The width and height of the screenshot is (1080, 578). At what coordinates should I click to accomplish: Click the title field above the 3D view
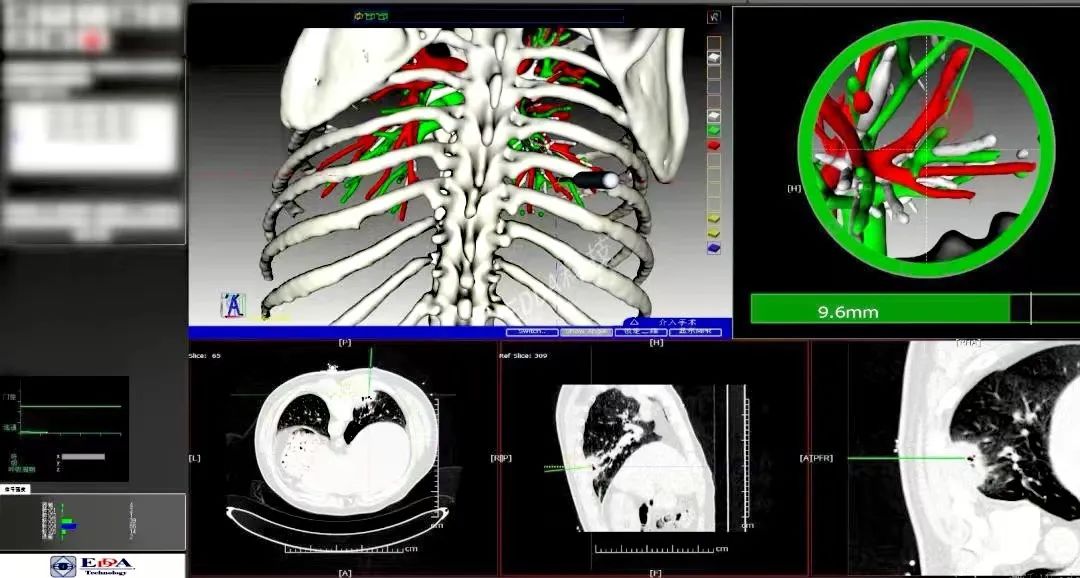tap(488, 16)
